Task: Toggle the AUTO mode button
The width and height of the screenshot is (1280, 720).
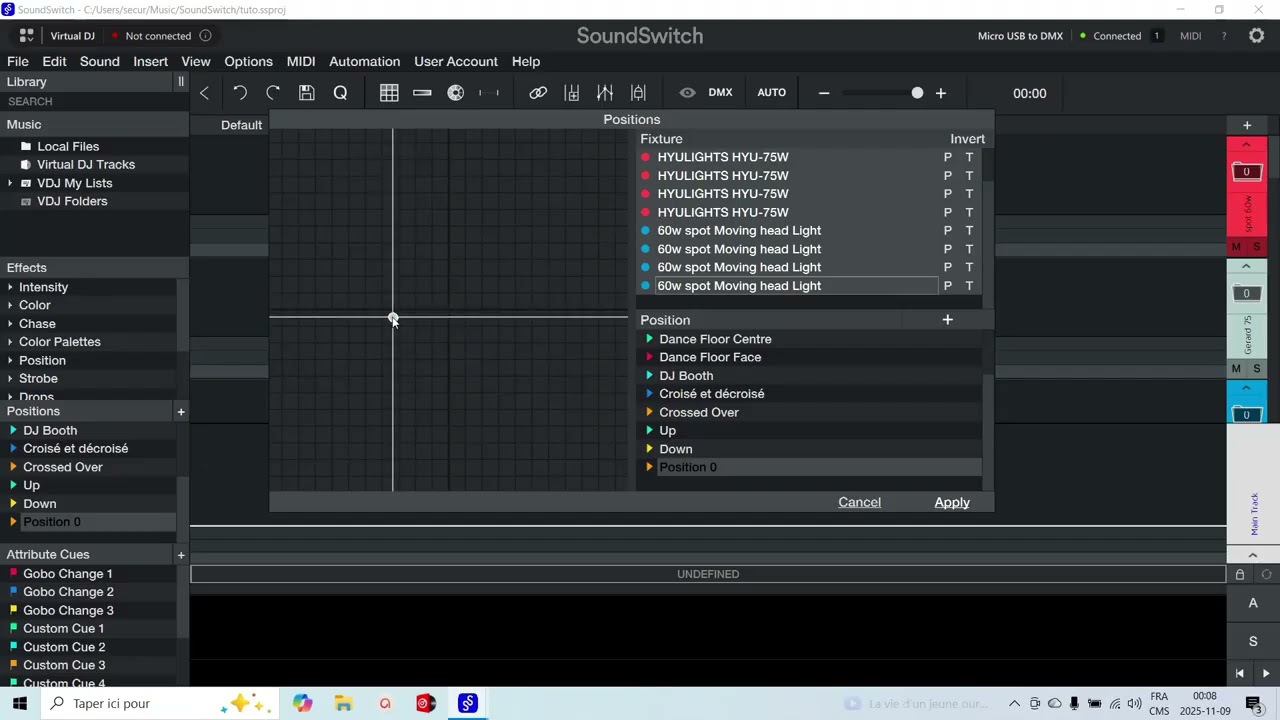Action: pos(771,93)
